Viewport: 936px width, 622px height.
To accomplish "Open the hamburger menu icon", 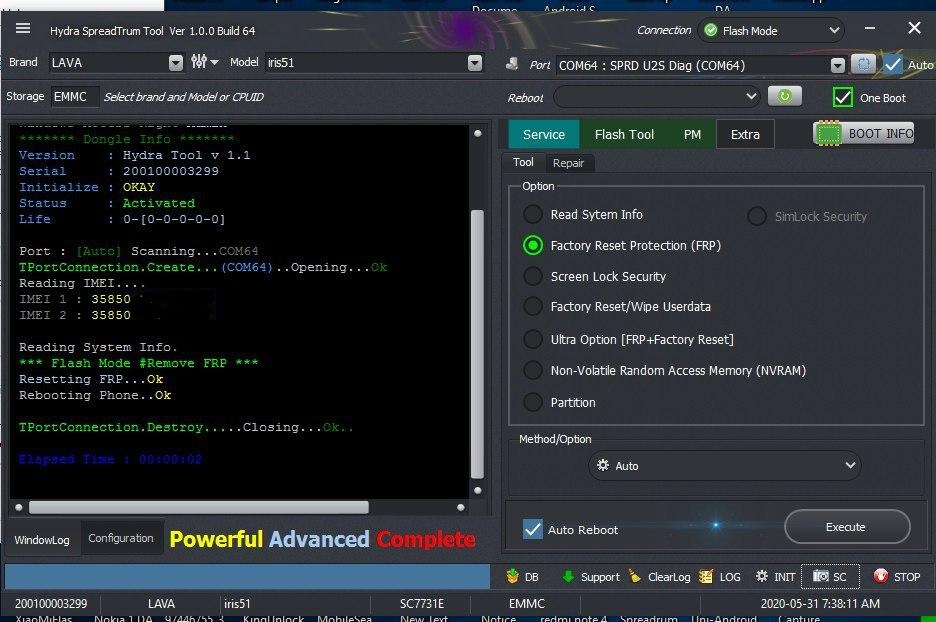I will click(23, 28).
